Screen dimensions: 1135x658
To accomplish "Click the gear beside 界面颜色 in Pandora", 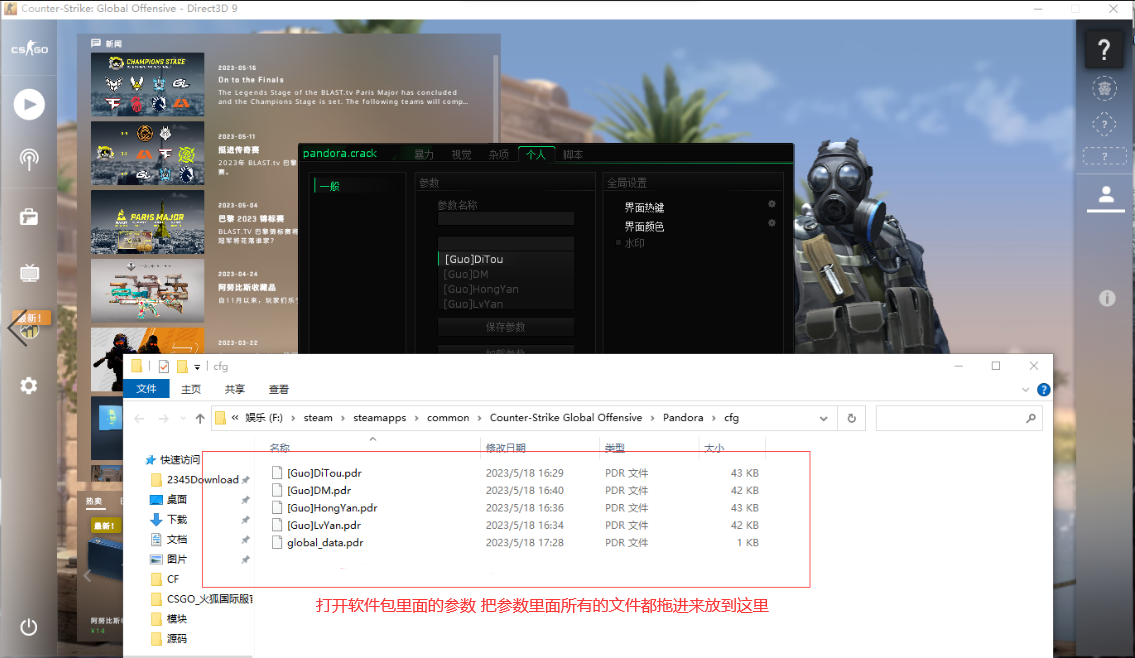I will pyautogui.click(x=772, y=224).
